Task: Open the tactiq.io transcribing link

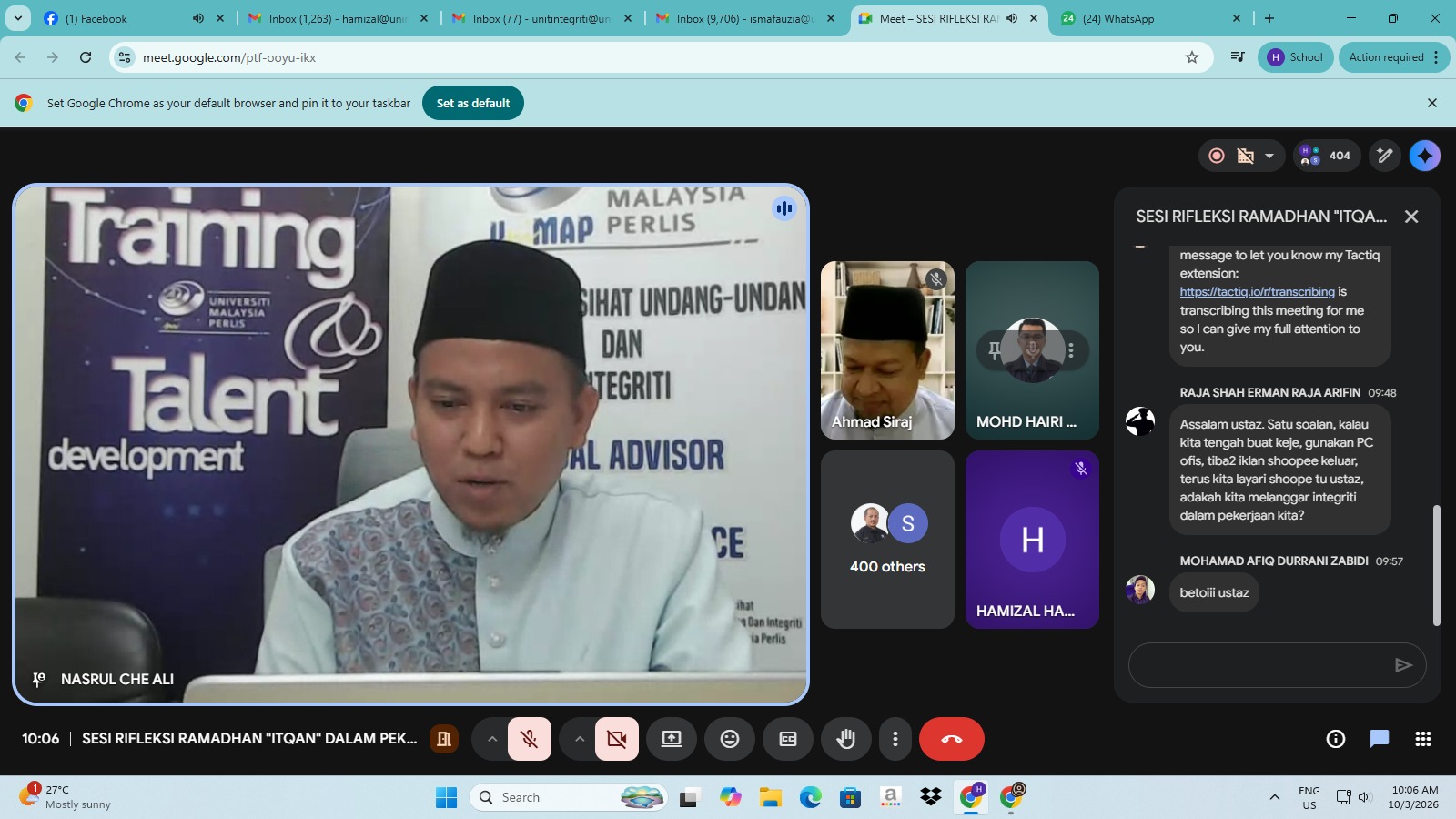Action: 1257,292
